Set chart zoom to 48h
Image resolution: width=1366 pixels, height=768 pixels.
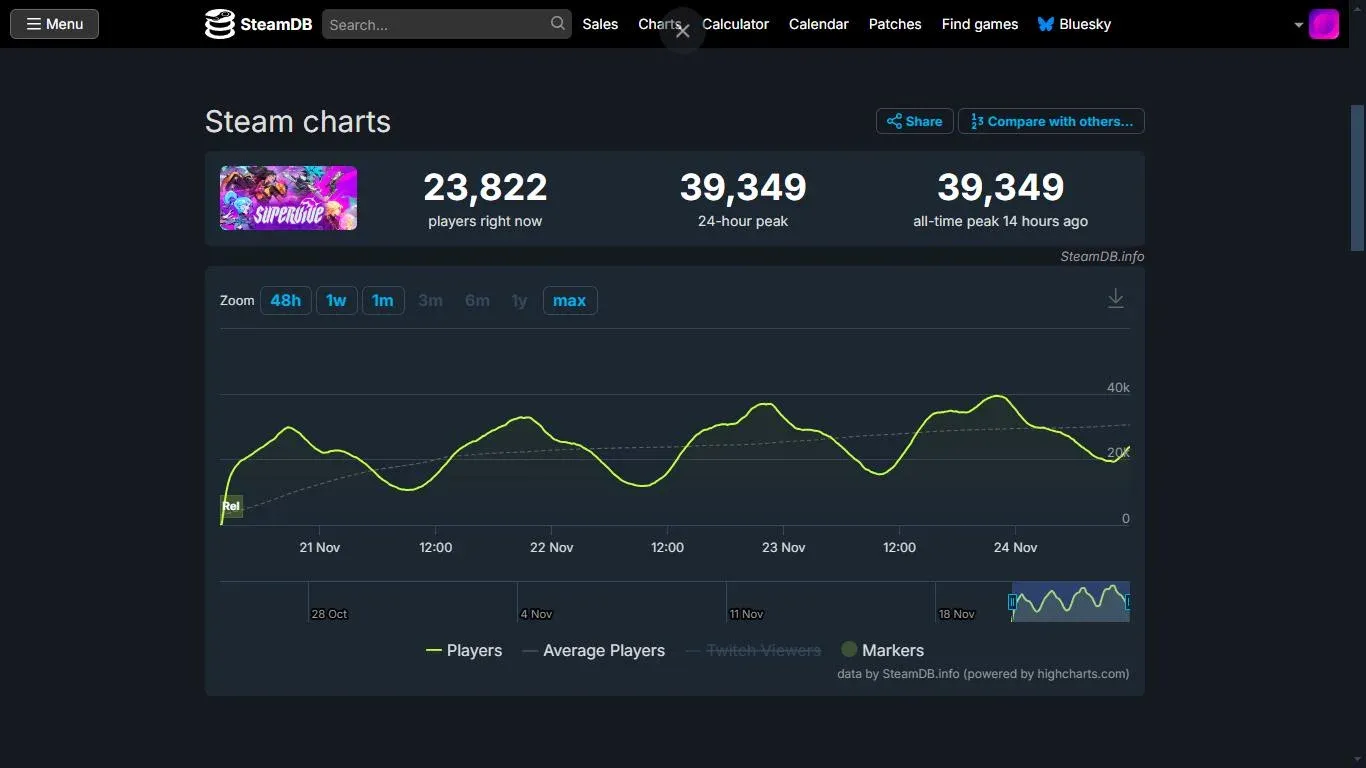coord(285,300)
